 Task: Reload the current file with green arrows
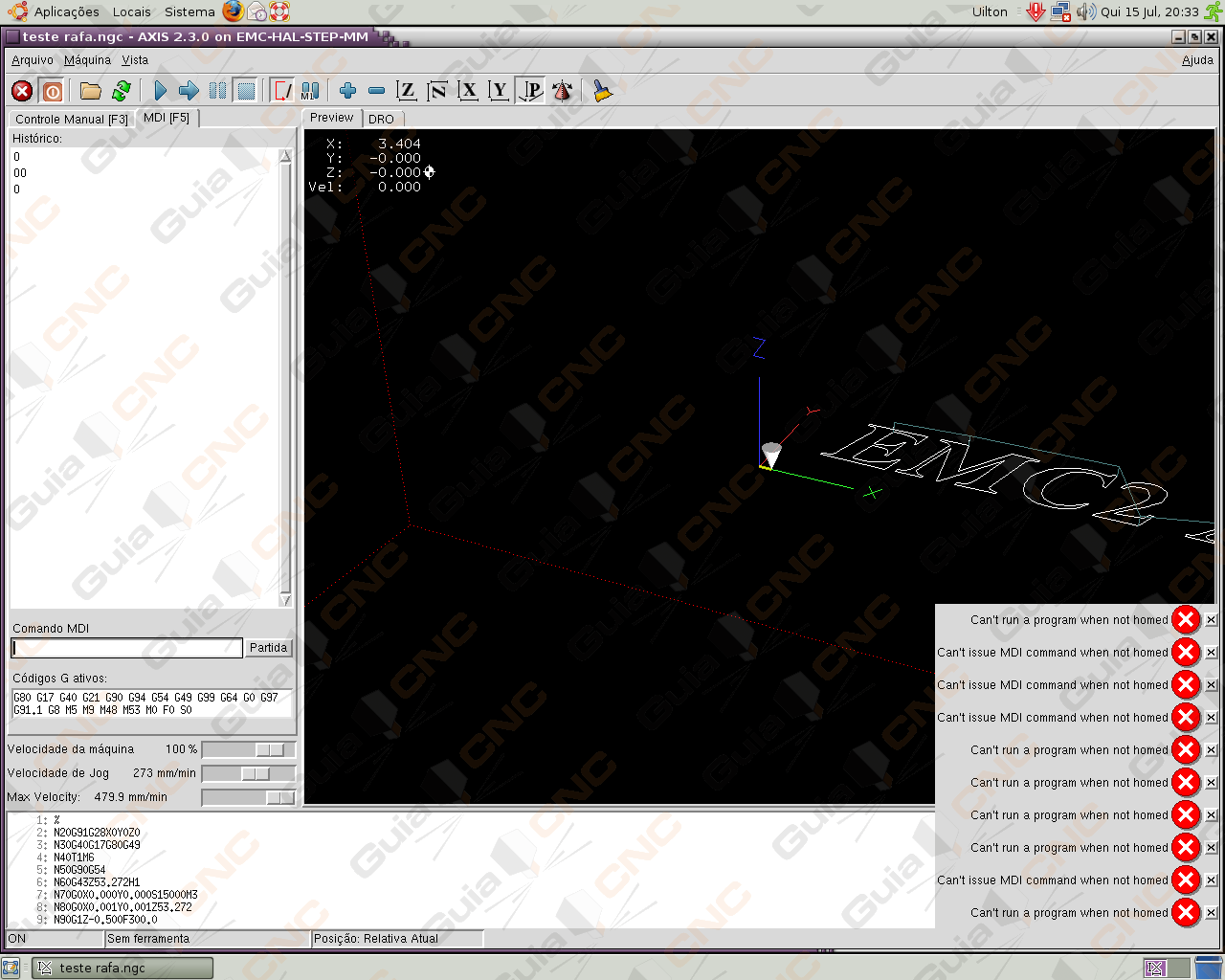122,91
